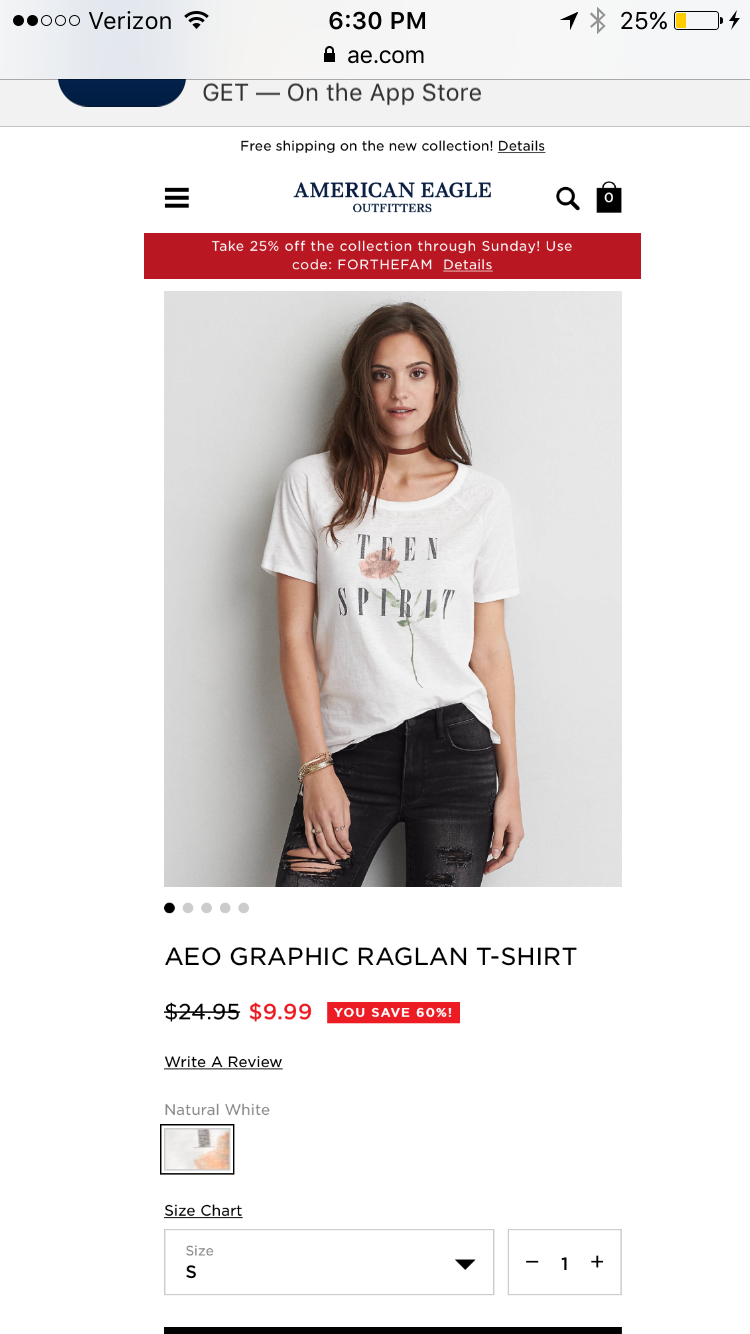750x1334 pixels.
Task: Tap the search magnifier icon
Action: click(x=568, y=198)
